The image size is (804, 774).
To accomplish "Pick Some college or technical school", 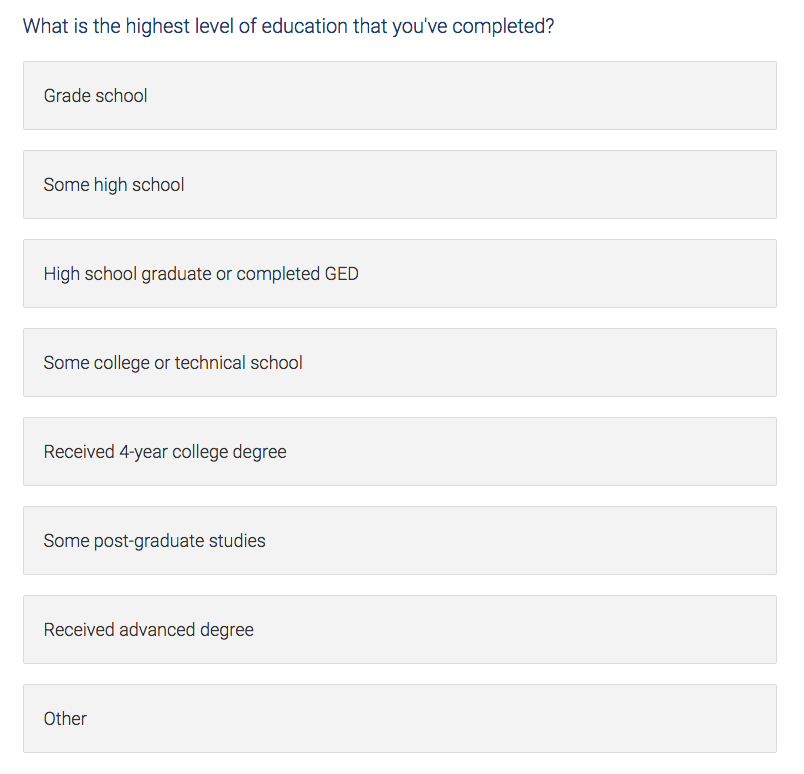I will click(400, 363).
